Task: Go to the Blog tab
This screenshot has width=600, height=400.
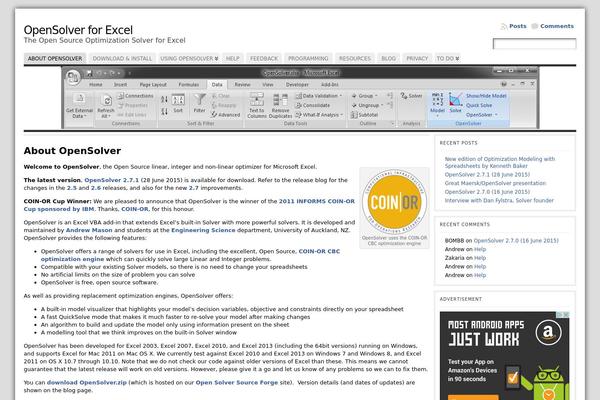Action: coord(390,59)
